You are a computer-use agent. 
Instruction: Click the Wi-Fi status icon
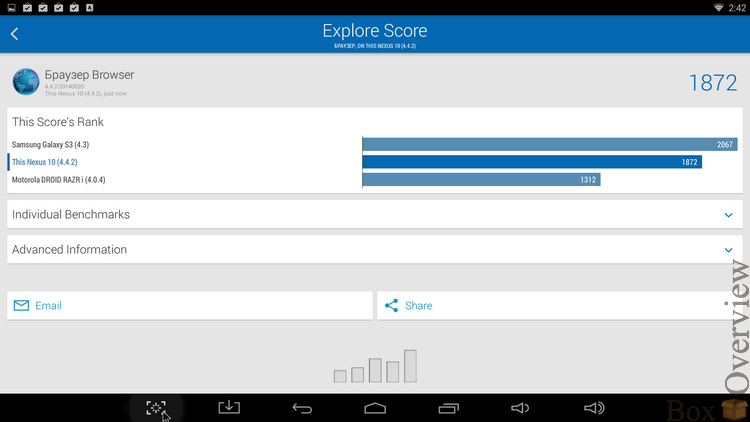[718, 8]
